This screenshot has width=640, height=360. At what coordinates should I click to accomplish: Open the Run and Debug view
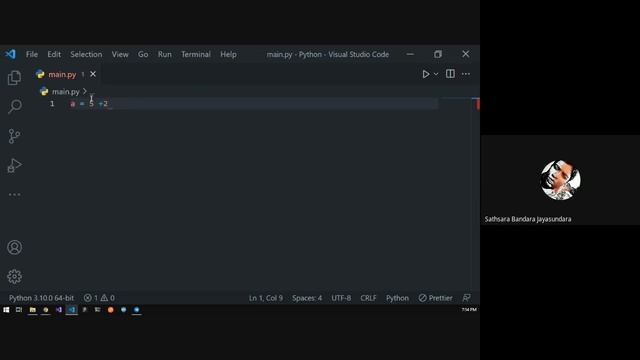coord(14,165)
